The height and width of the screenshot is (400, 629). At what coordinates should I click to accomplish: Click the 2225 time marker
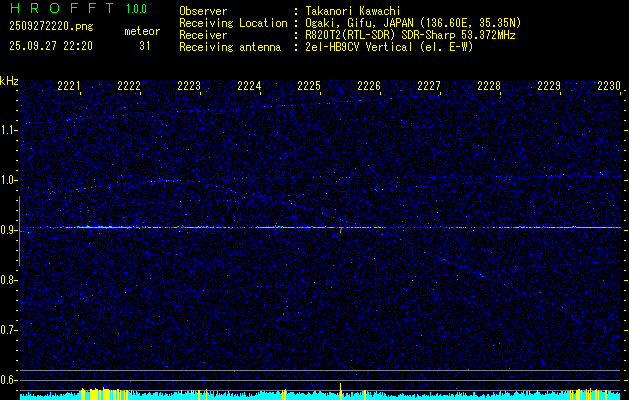(309, 86)
